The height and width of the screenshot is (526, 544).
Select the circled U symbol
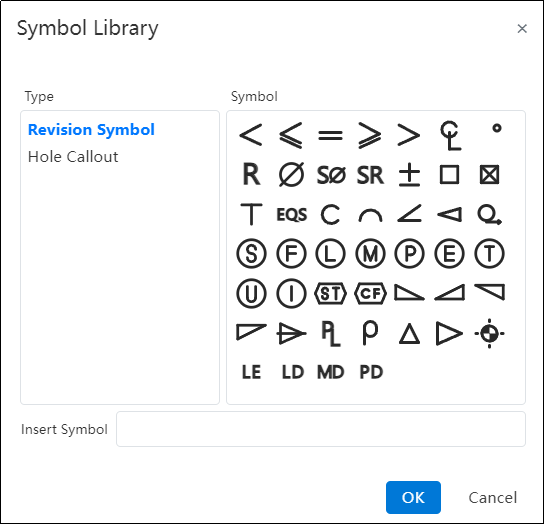click(252, 294)
